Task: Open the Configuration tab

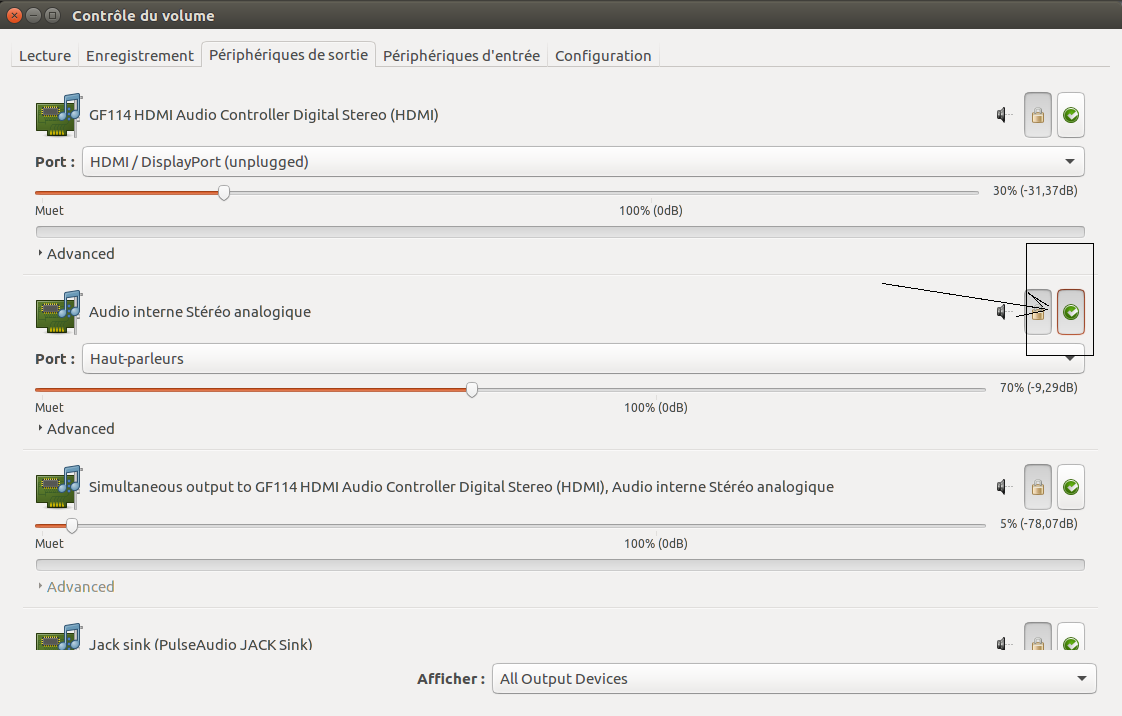Action: (x=603, y=56)
